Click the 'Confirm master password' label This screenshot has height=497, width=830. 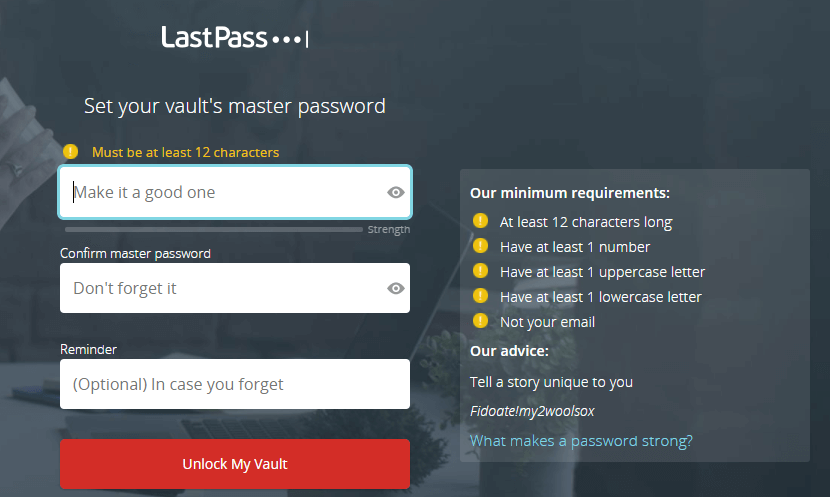(x=135, y=254)
